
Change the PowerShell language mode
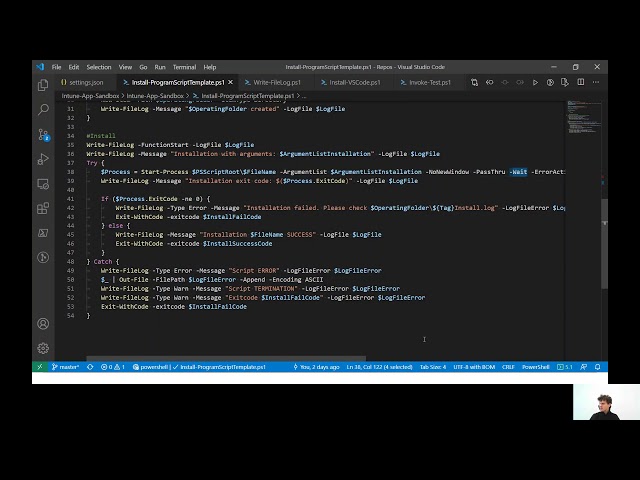click(x=536, y=367)
